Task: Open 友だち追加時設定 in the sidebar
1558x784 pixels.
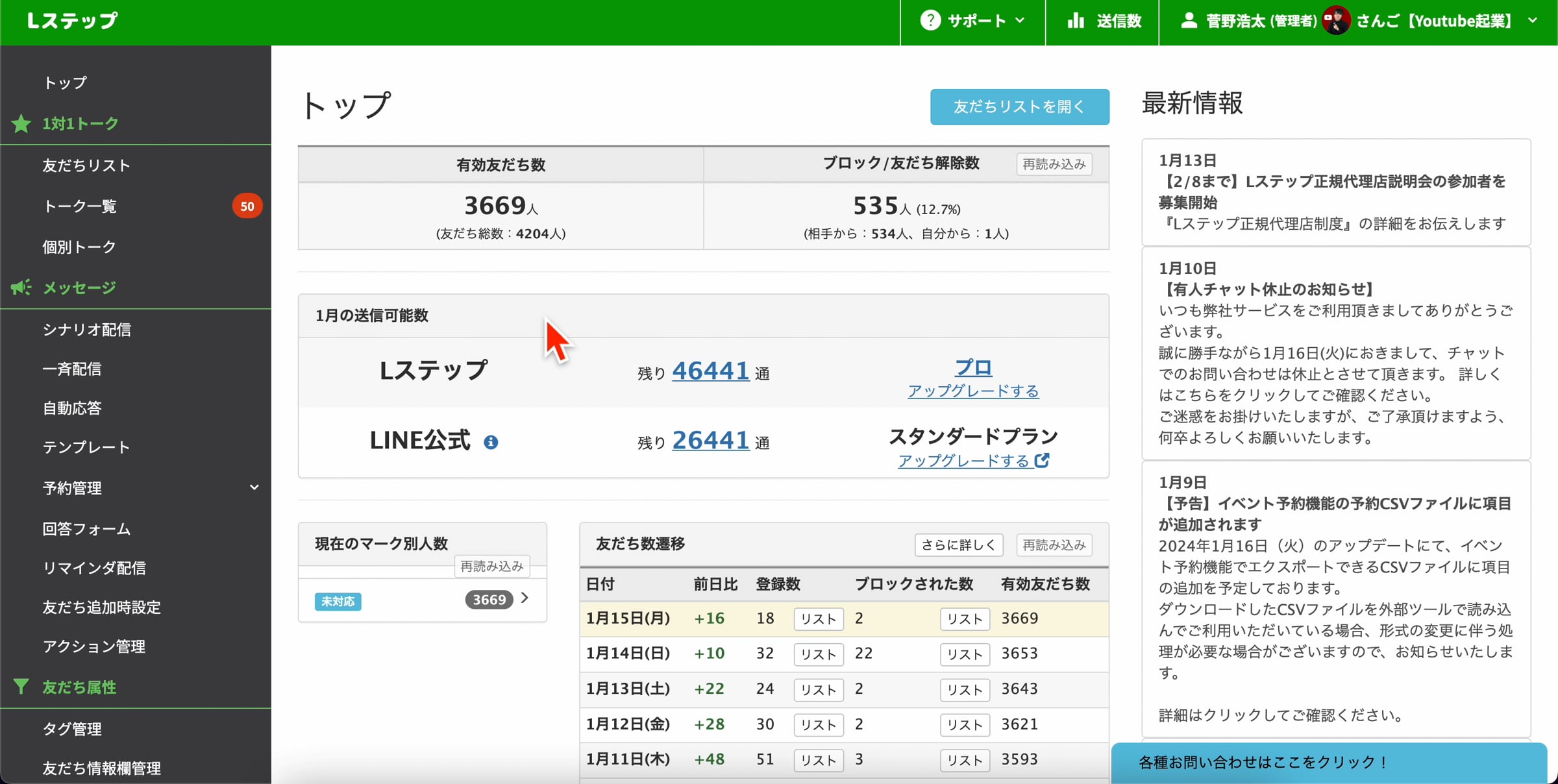Action: point(102,607)
